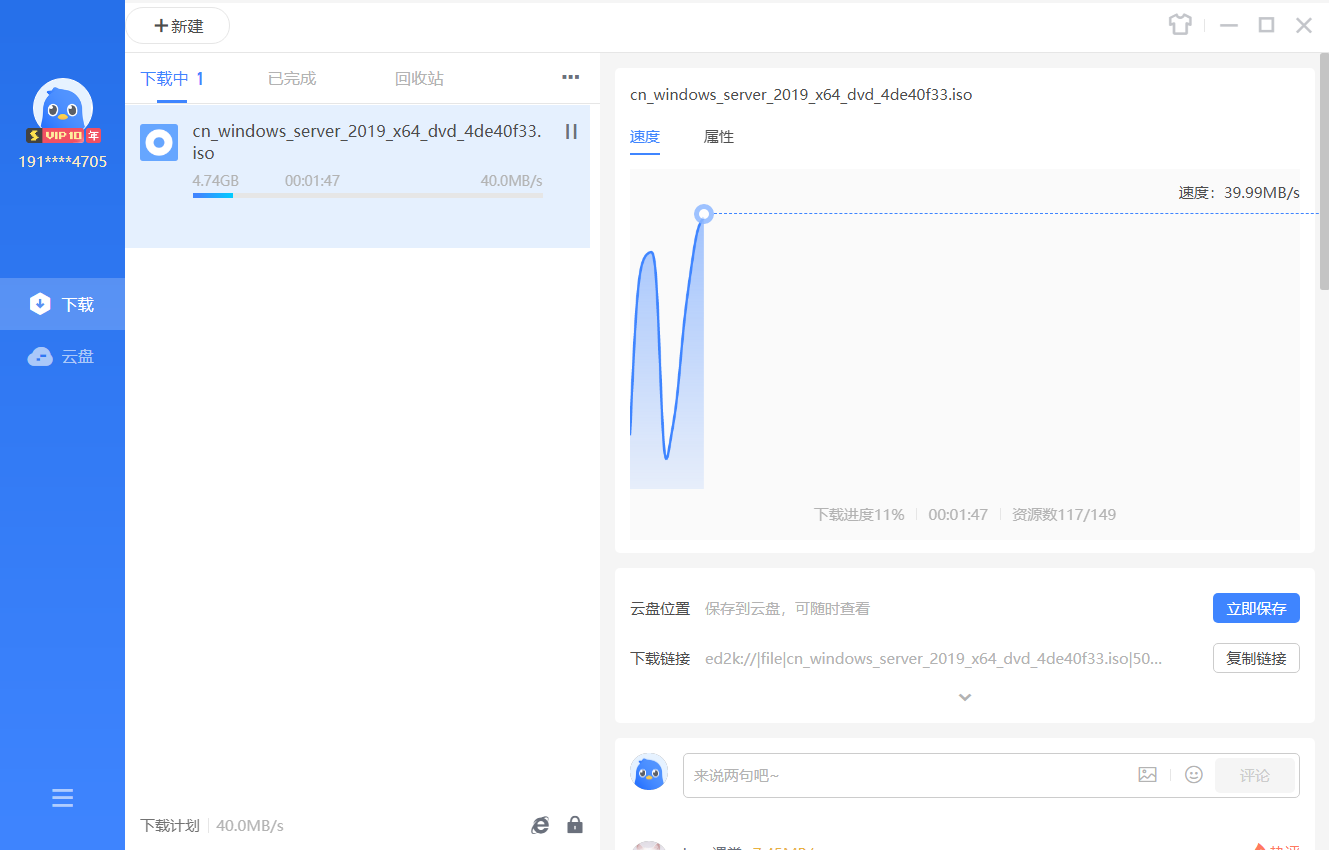Click the 速度：39.99MB/s label
Screen dimensions: 1329x850
1239,193
